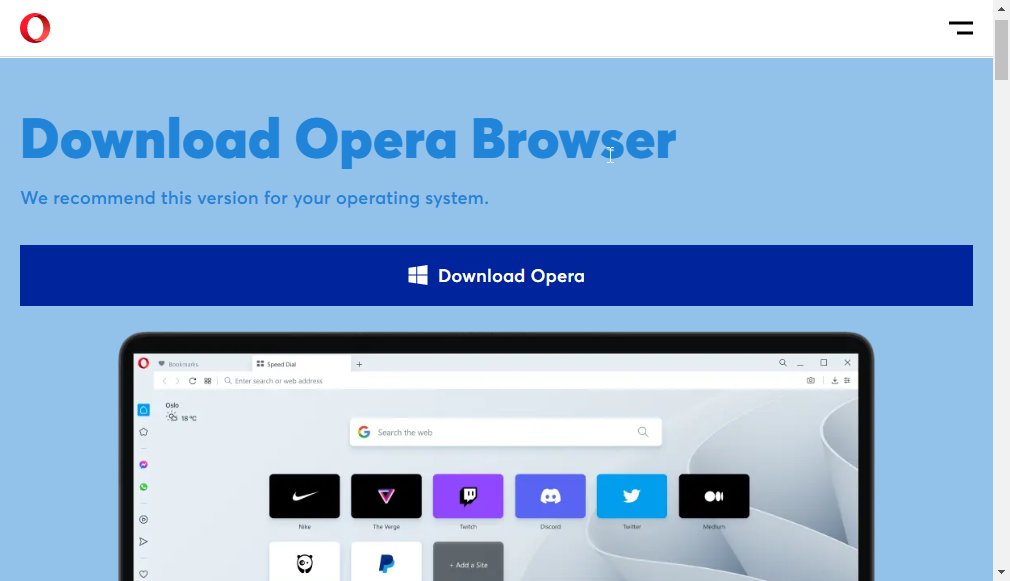
Task: Click the blue home icon in mockup sidebar
Action: (x=144, y=410)
